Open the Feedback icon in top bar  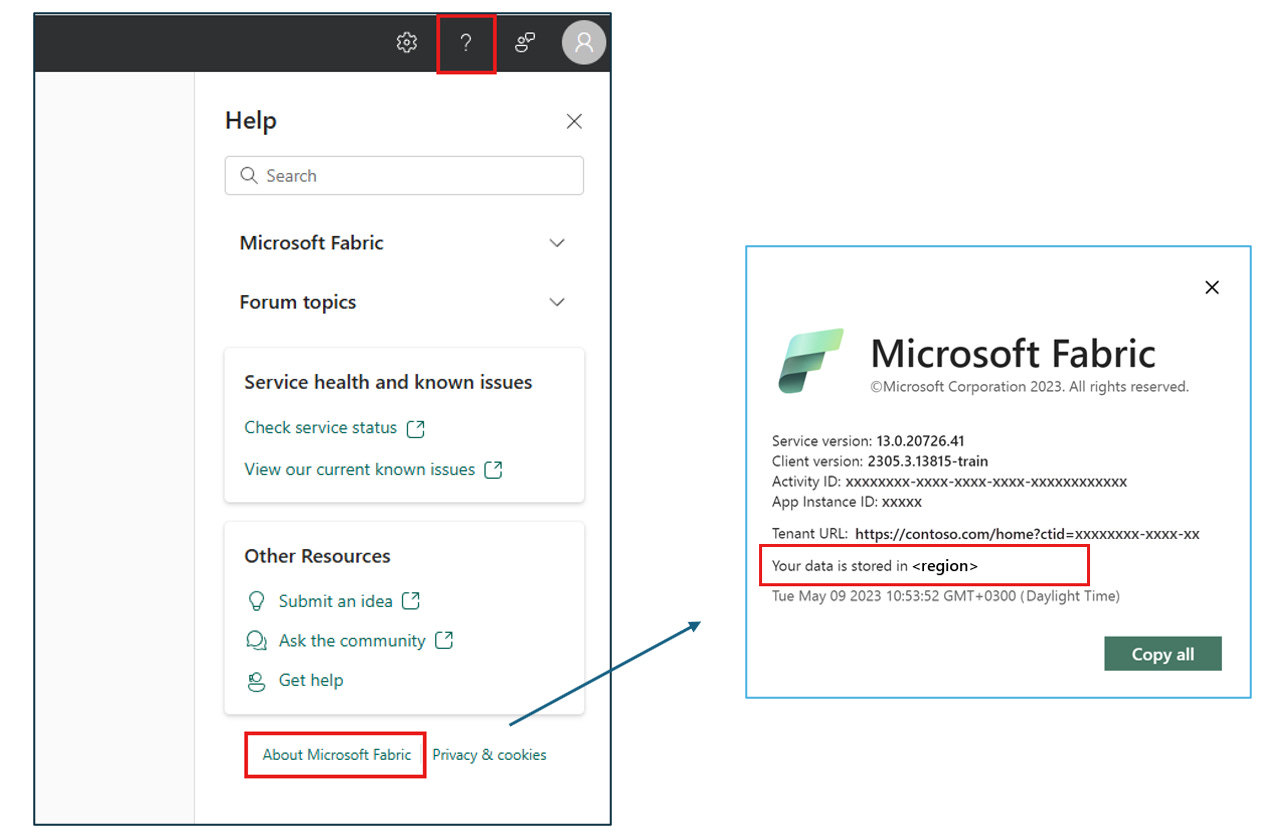point(525,42)
